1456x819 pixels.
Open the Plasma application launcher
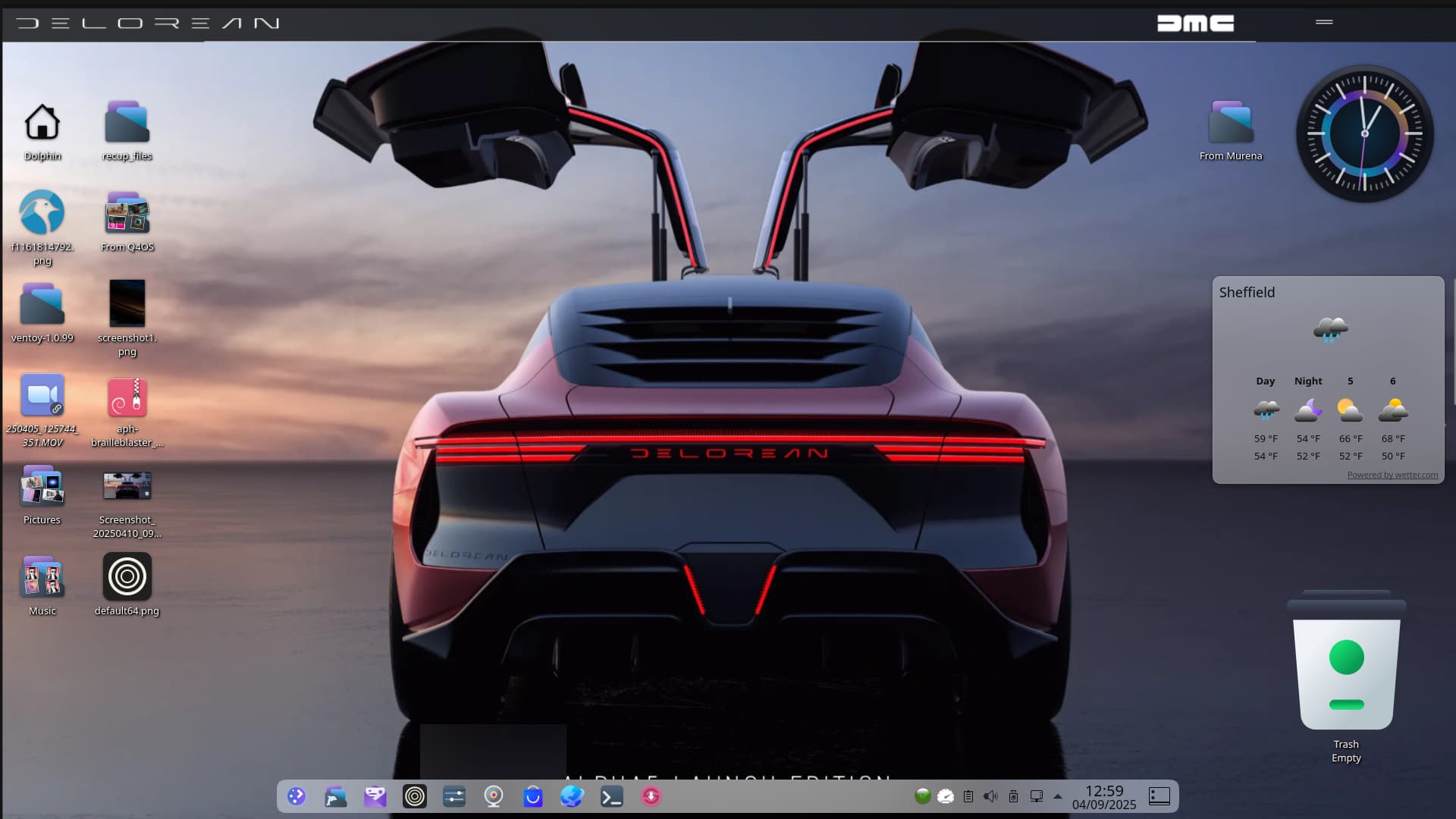297,796
